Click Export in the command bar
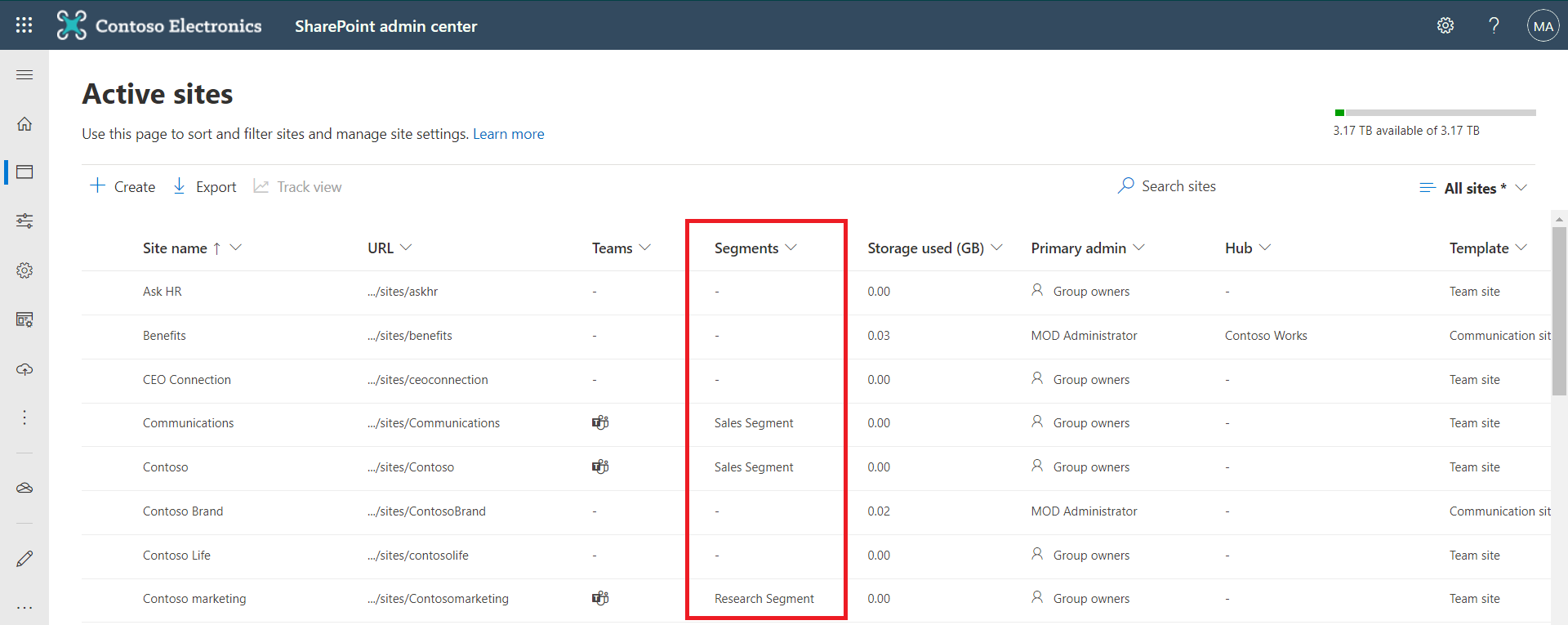This screenshot has height=625, width=1568. click(x=205, y=187)
